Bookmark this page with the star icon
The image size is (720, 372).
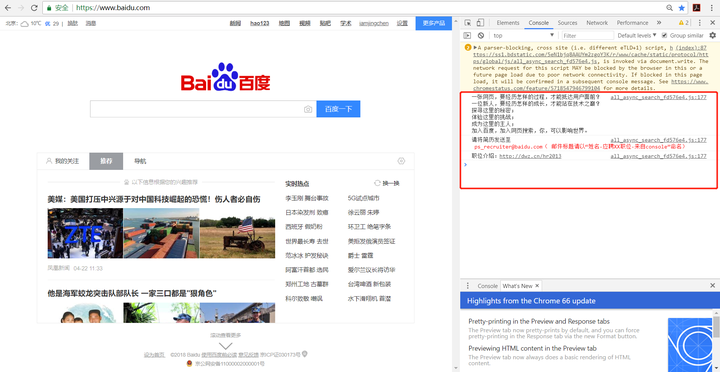pos(681,8)
